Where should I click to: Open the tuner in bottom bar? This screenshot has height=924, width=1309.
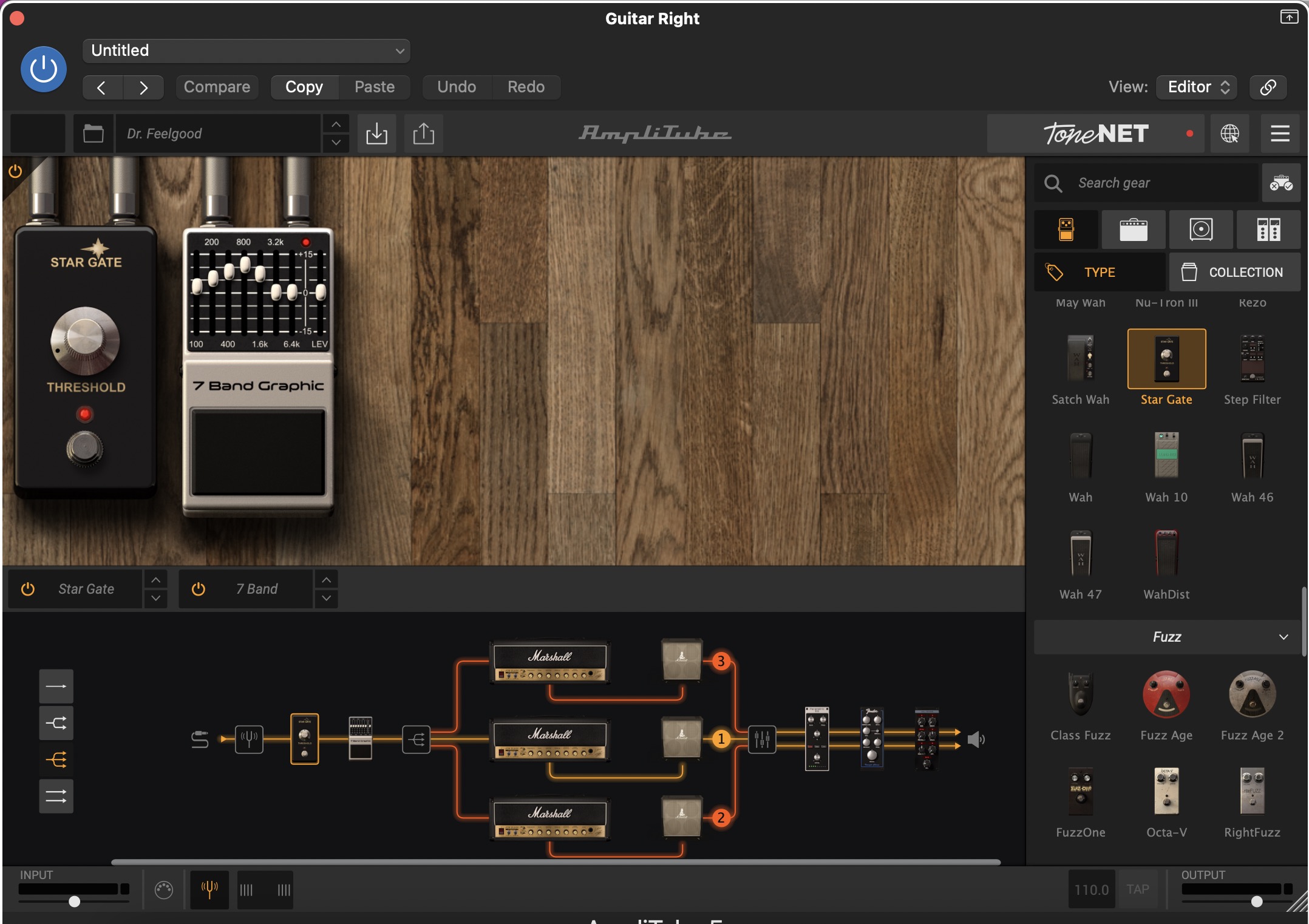coord(209,890)
